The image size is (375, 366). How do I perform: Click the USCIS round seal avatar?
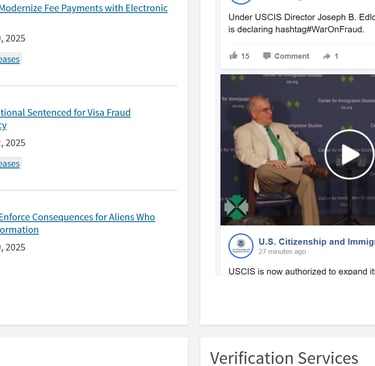coord(241,246)
